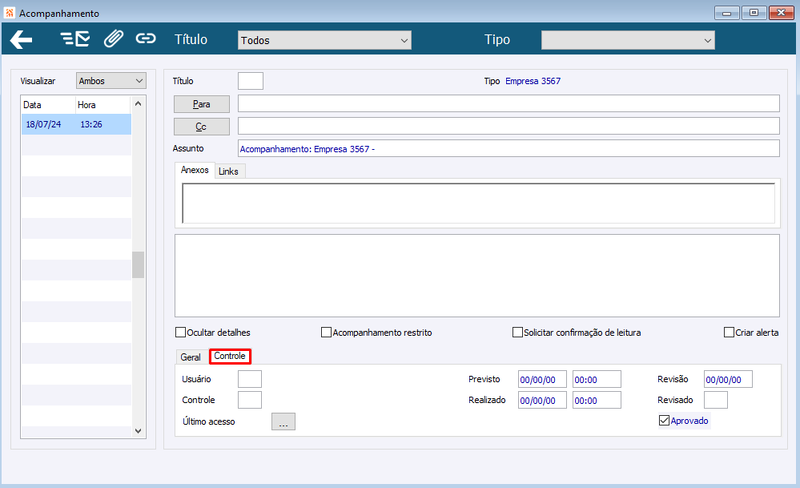Click the attachments list area under Anexos
Image resolution: width=800 pixels, height=488 pixels.
coord(479,203)
